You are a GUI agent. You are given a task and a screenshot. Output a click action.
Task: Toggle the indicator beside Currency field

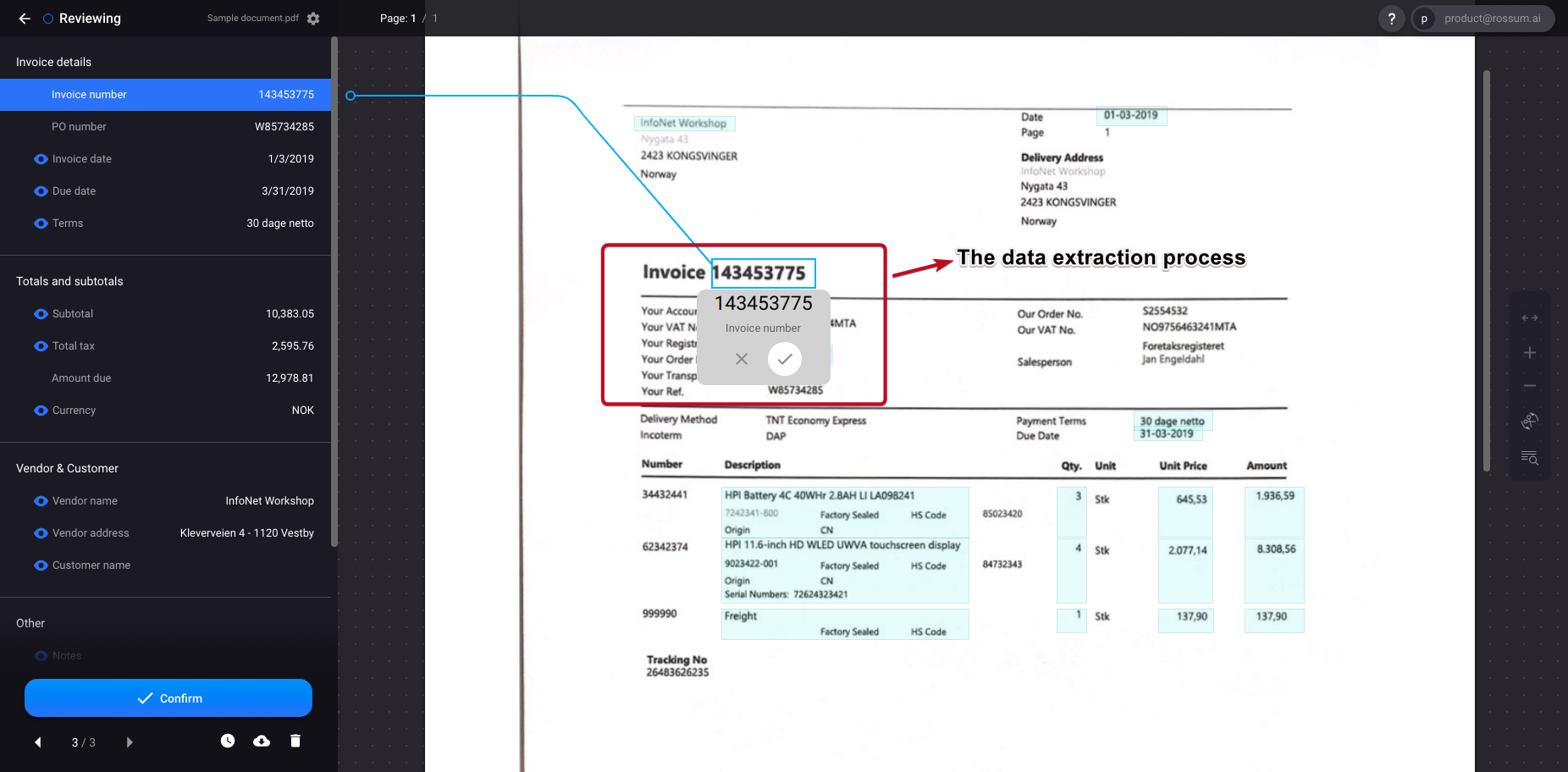tap(40, 410)
